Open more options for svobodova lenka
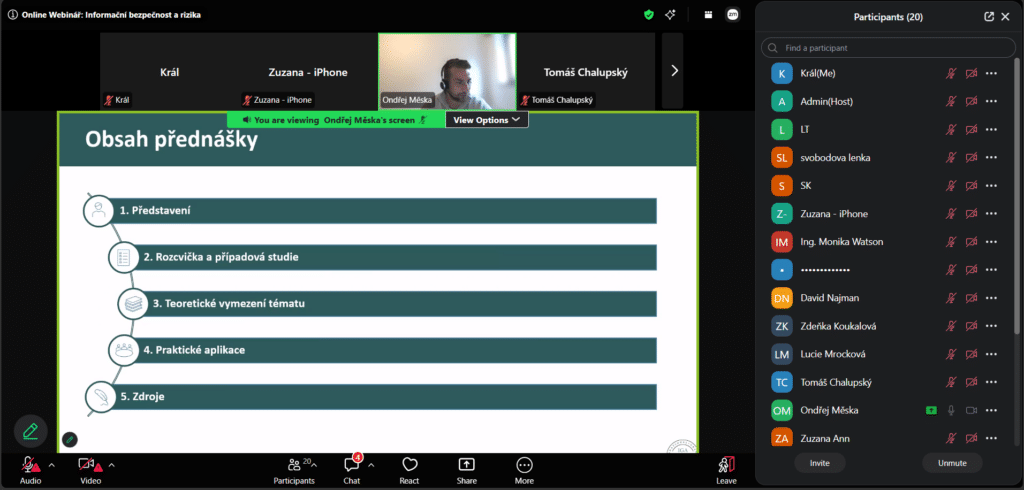This screenshot has height=490, width=1024. (x=991, y=157)
